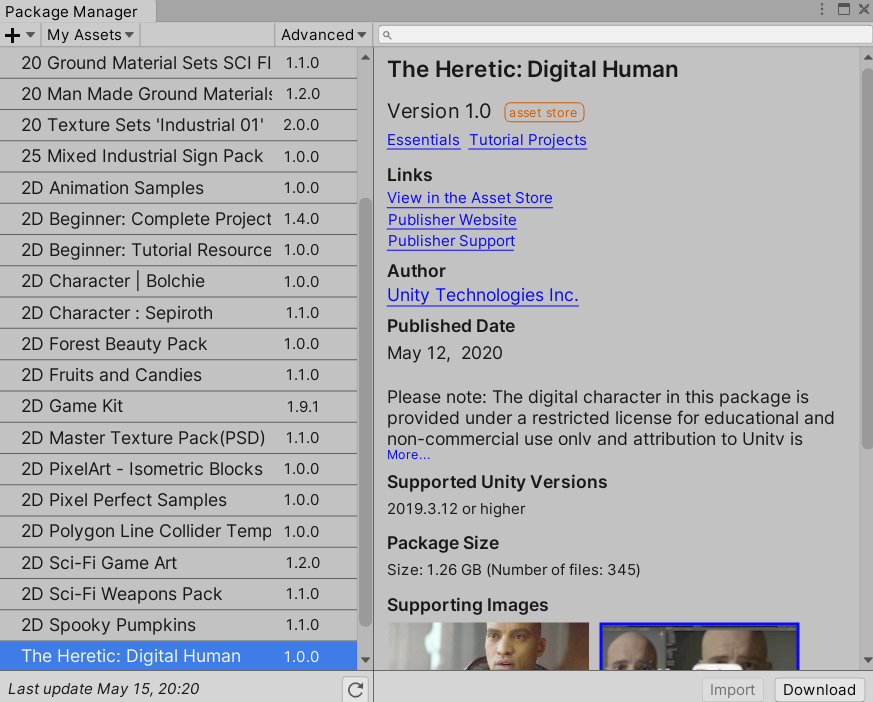The height and width of the screenshot is (702, 873).
Task: Select 2D Character : Sepiroth package
Action: point(178,313)
